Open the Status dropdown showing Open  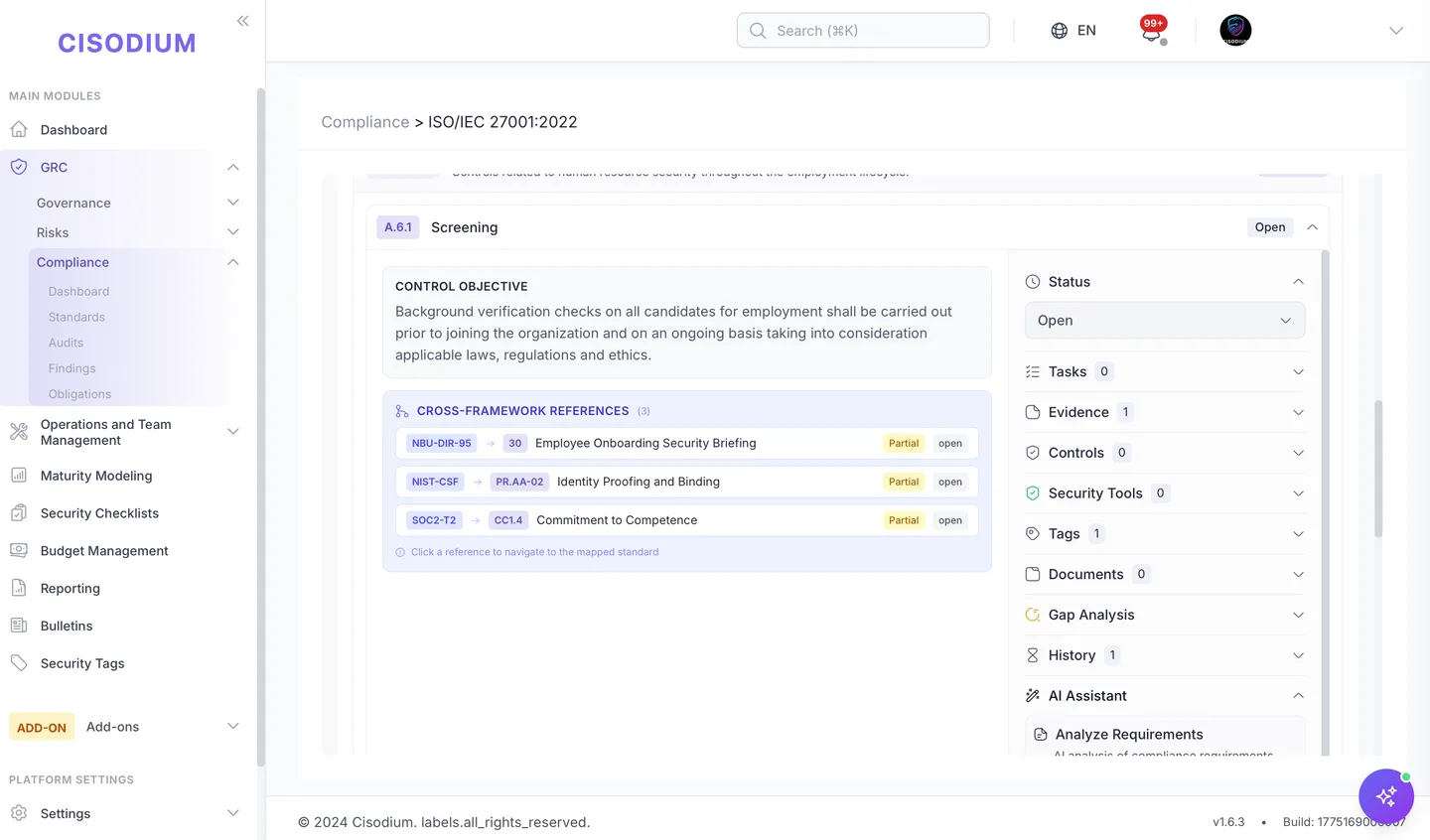[x=1165, y=321]
